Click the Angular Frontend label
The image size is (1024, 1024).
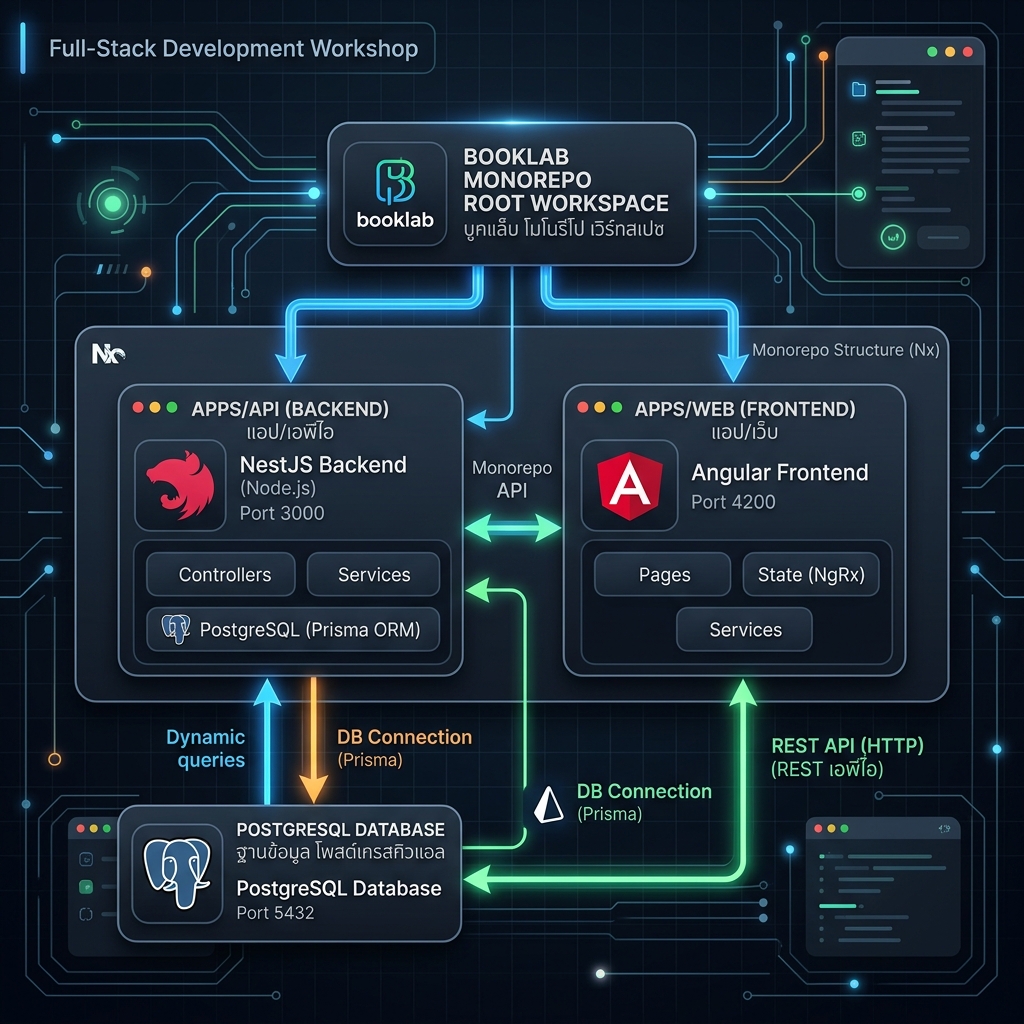[x=780, y=472]
